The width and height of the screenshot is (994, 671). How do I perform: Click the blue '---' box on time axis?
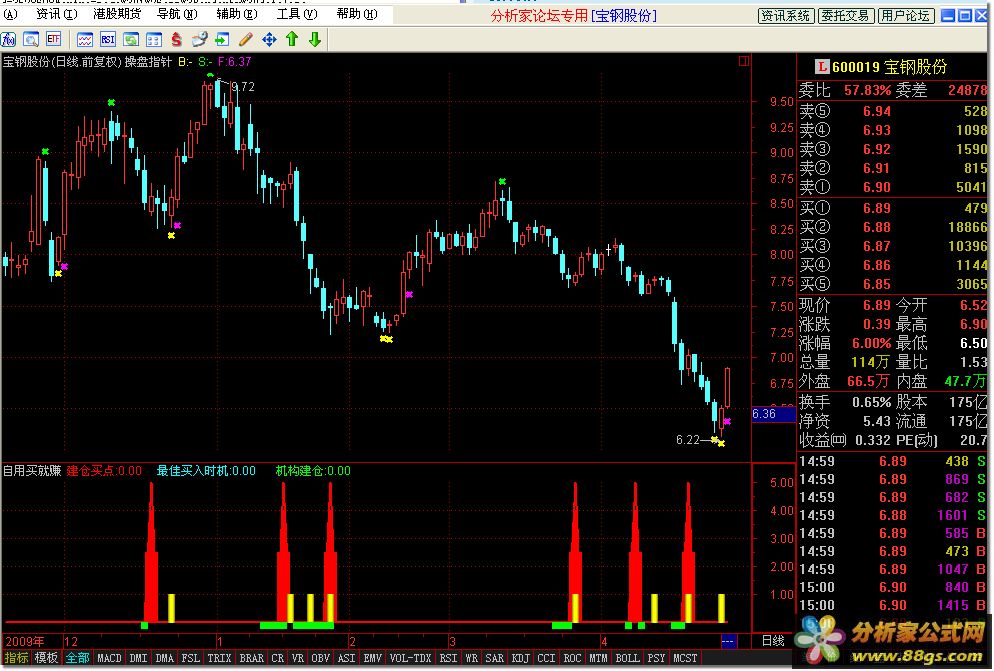(728, 641)
